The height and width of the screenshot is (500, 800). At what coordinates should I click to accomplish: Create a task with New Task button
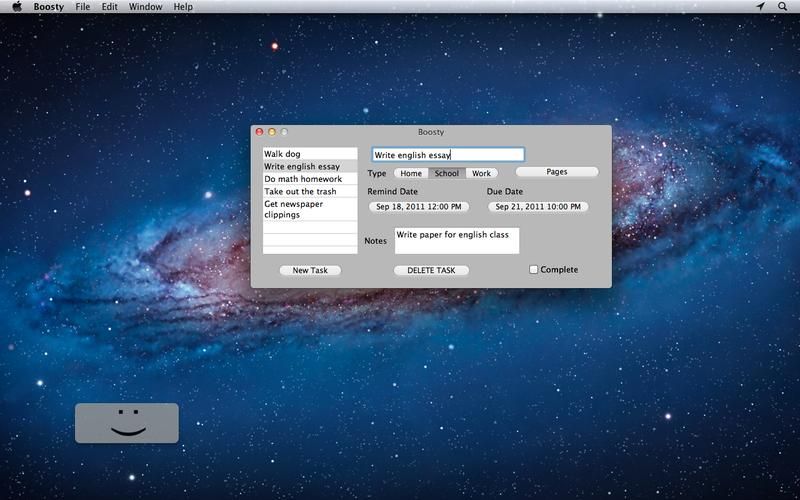(x=310, y=271)
